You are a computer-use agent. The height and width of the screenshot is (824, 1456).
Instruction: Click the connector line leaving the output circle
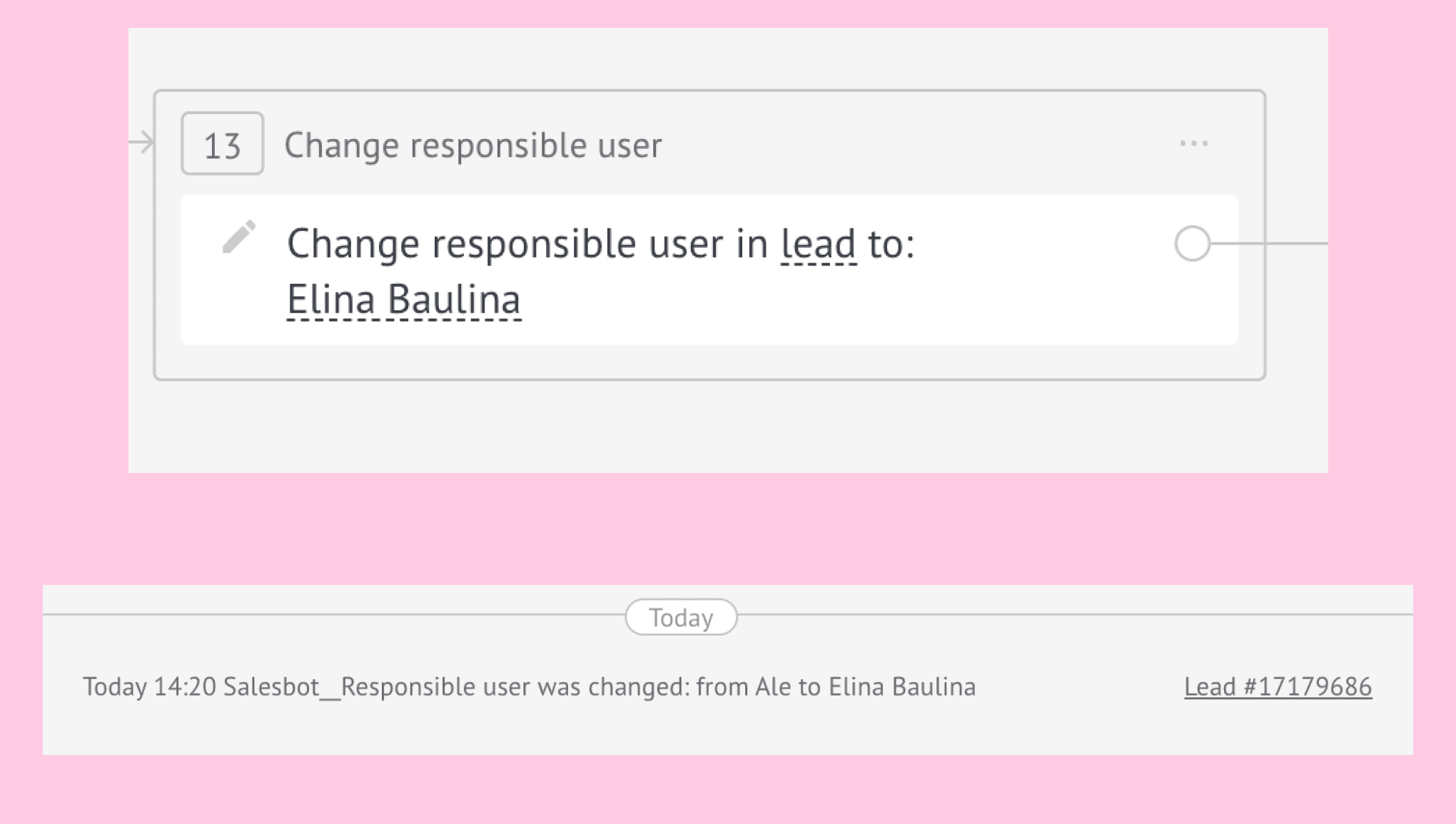click(1269, 243)
